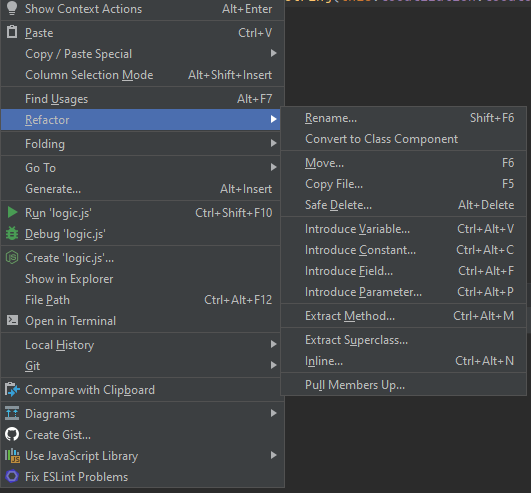
Task: Select Introduce Constant...
Action: pos(404,250)
